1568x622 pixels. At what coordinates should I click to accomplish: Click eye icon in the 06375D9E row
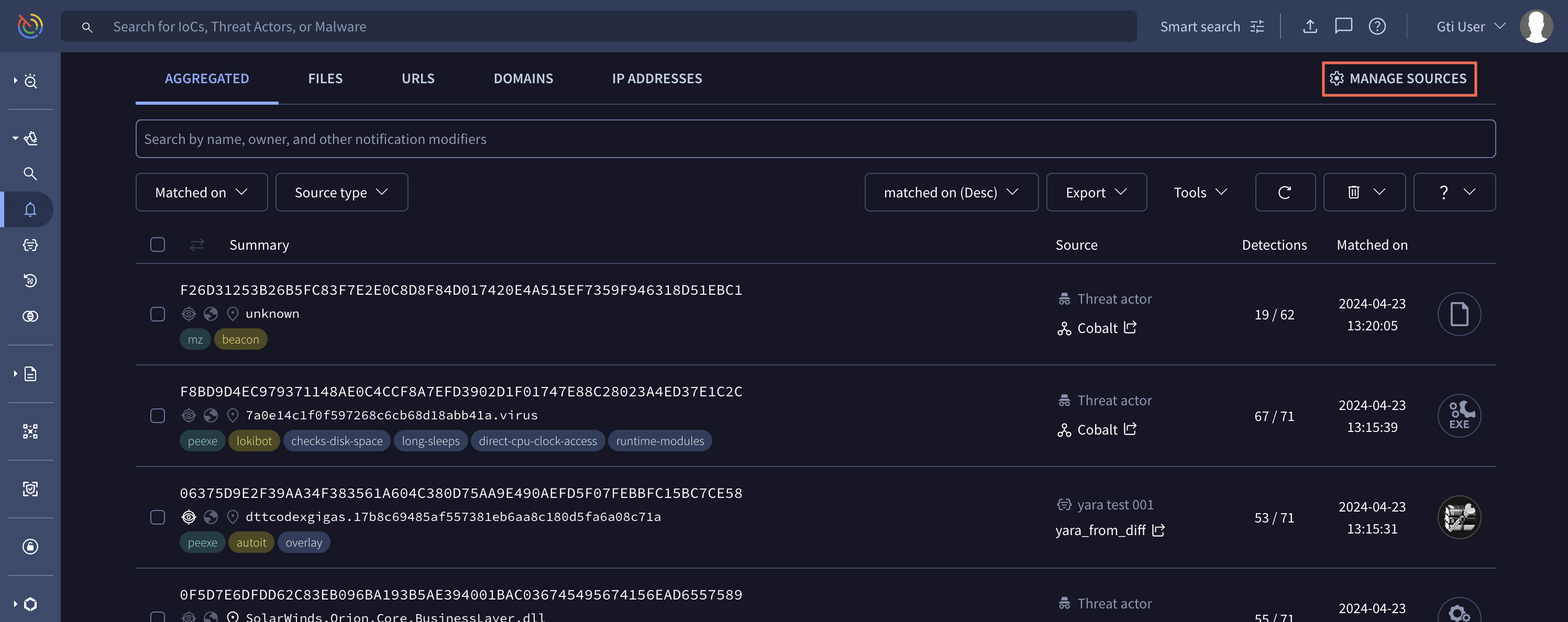pyautogui.click(x=189, y=517)
